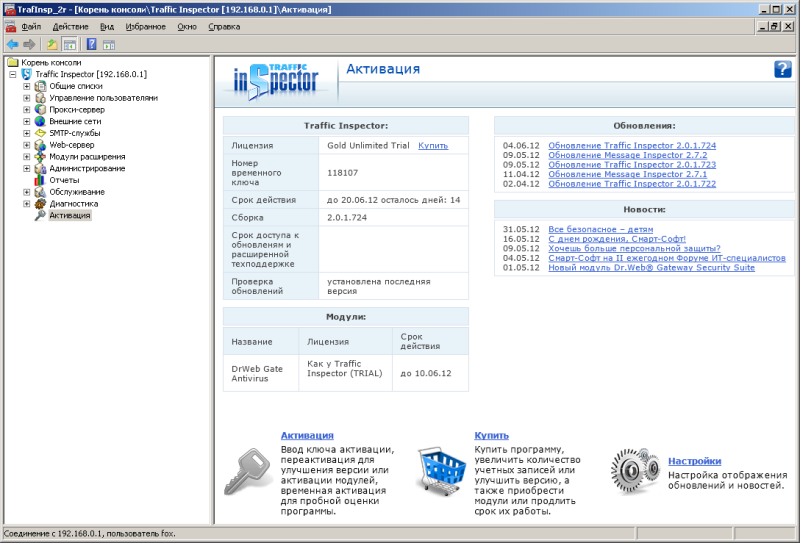Image resolution: width=800 pixels, height=543 pixels.
Task: Click the Активация key tree icon
Action: (x=40, y=215)
